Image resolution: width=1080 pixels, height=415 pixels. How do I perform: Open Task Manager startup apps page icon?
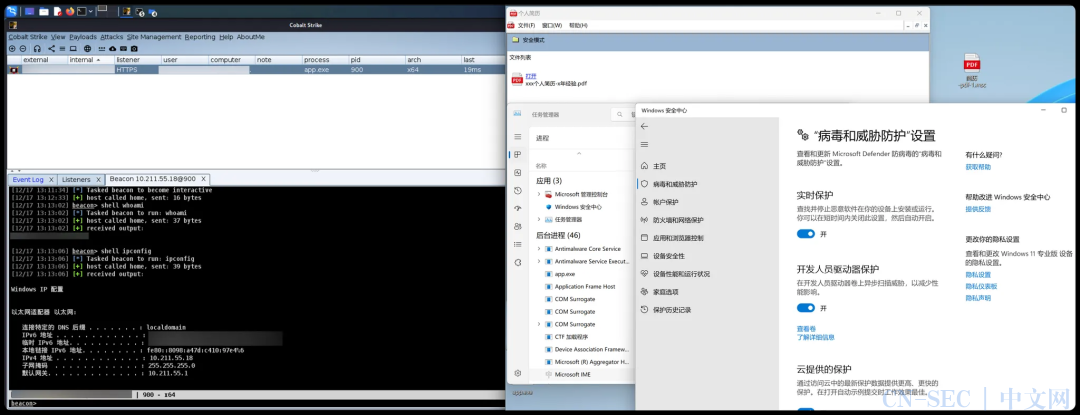517,209
